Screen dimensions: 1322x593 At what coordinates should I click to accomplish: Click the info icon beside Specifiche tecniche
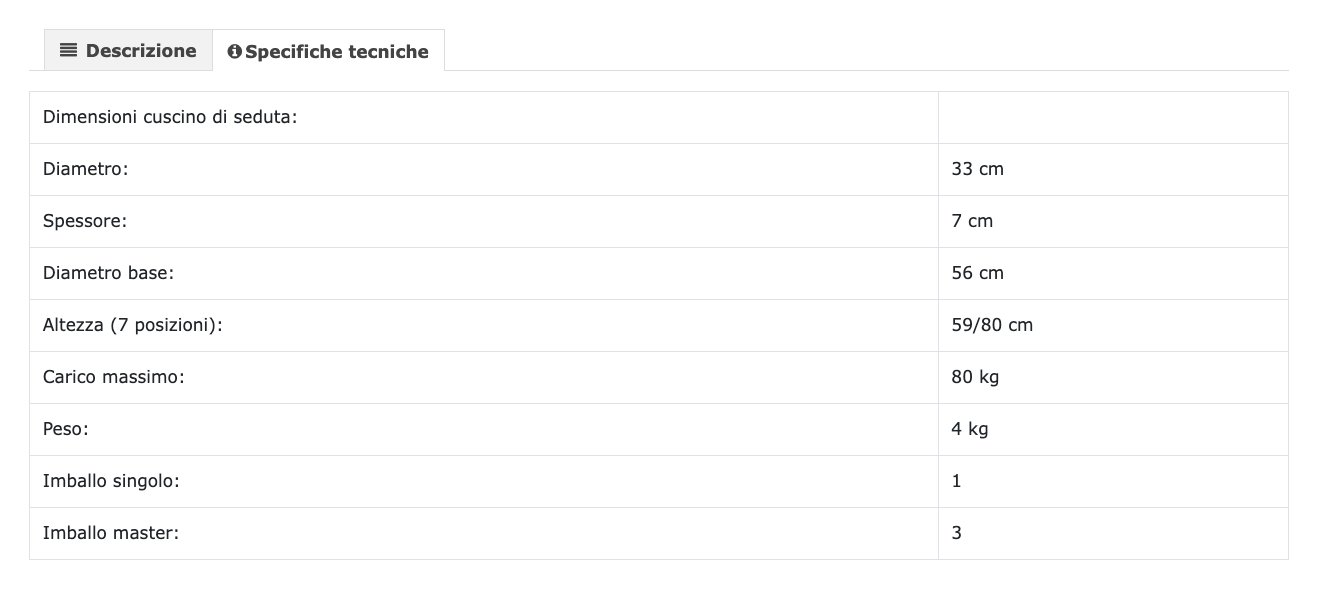click(234, 52)
